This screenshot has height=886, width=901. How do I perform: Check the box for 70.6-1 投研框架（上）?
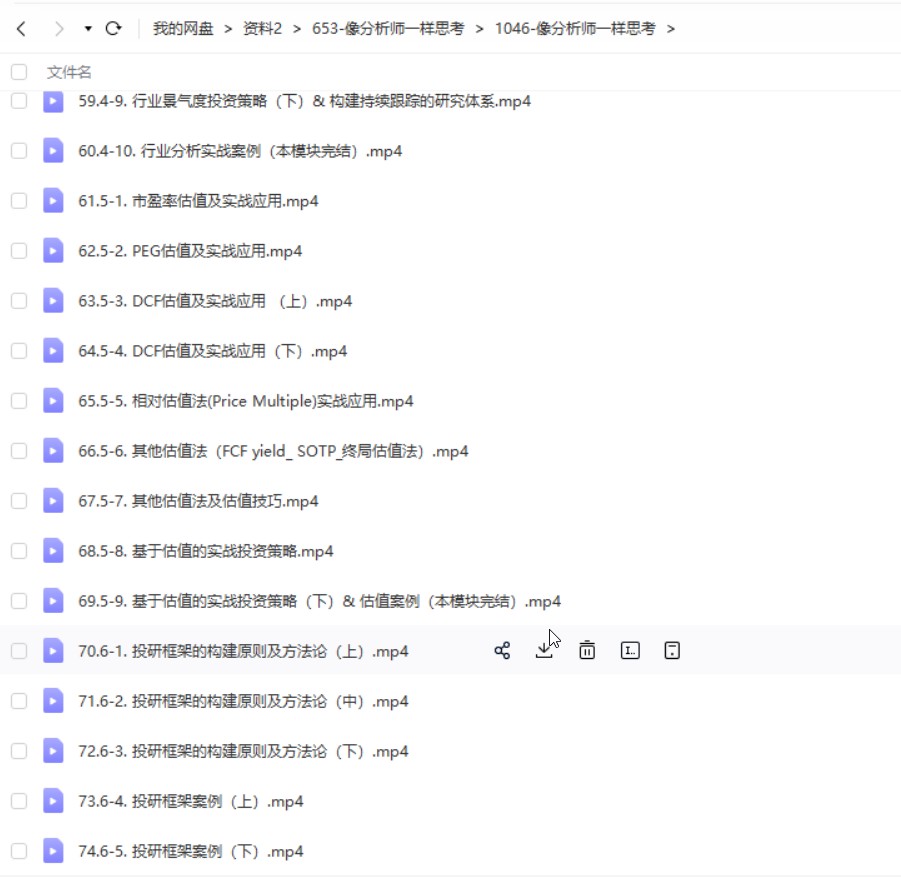point(19,650)
